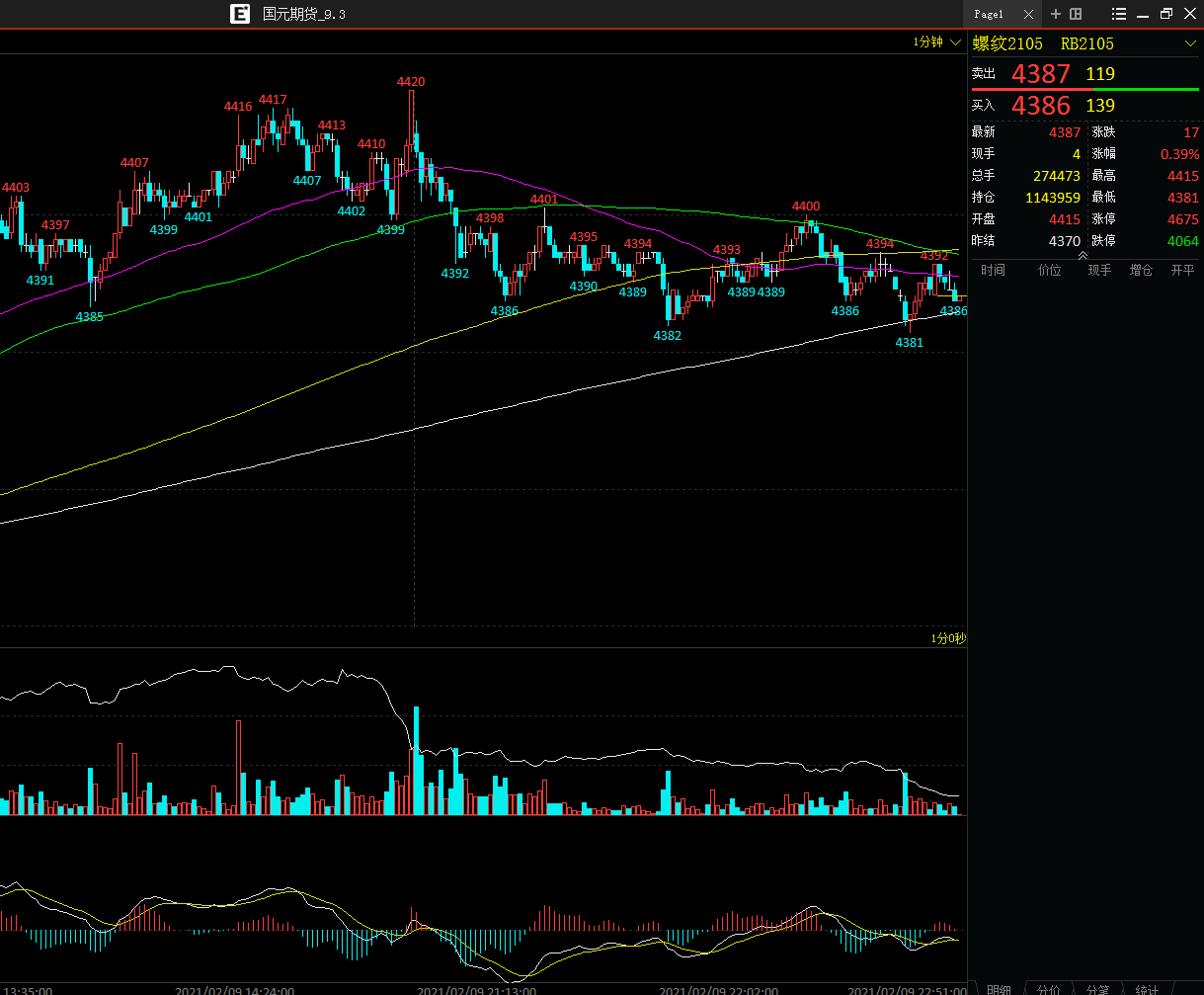Screen dimensions: 1204x995
Task: Click the window title 国元期货_9.3
Action: pyautogui.click(x=304, y=14)
